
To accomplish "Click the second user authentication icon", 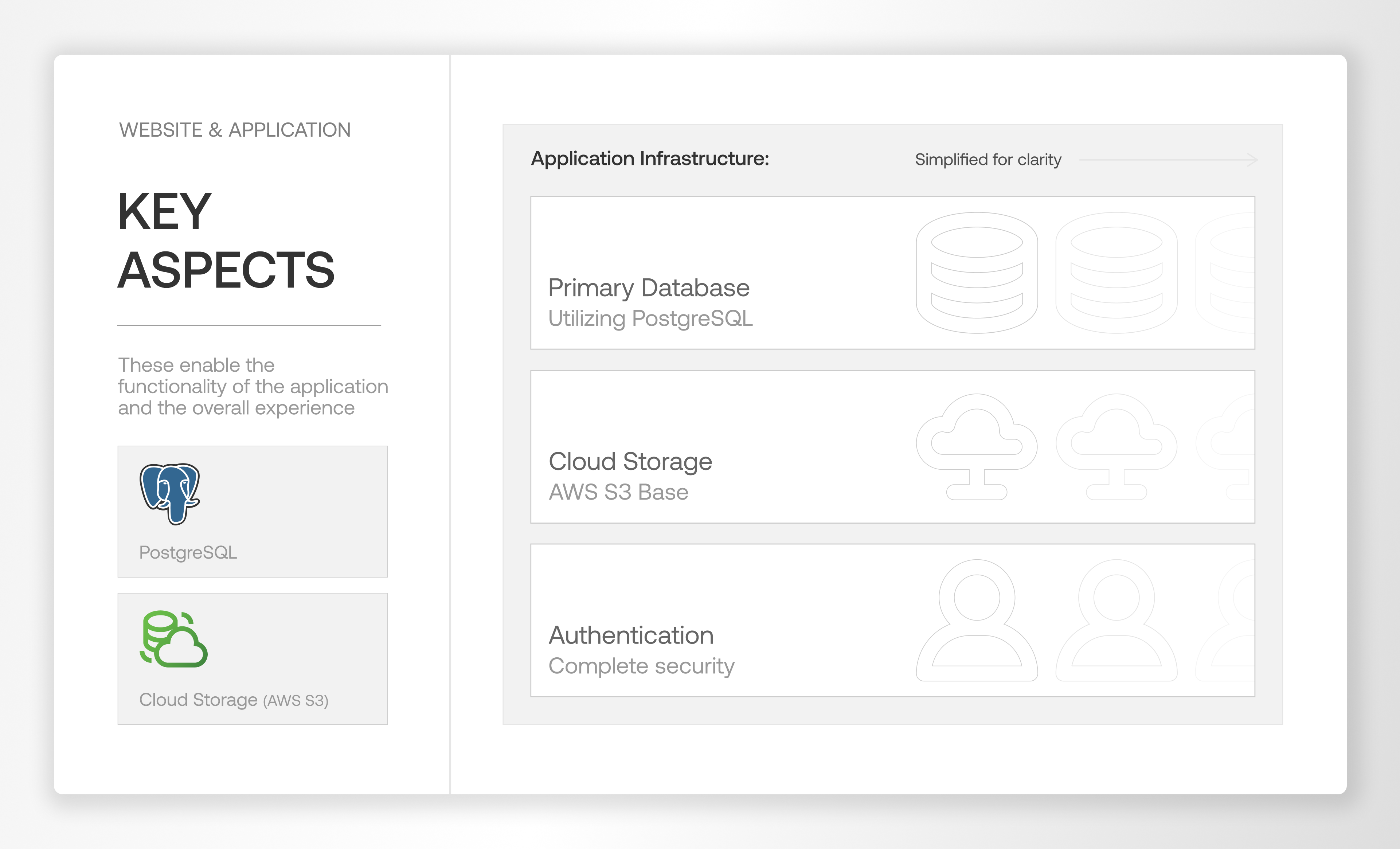I will click(1116, 620).
